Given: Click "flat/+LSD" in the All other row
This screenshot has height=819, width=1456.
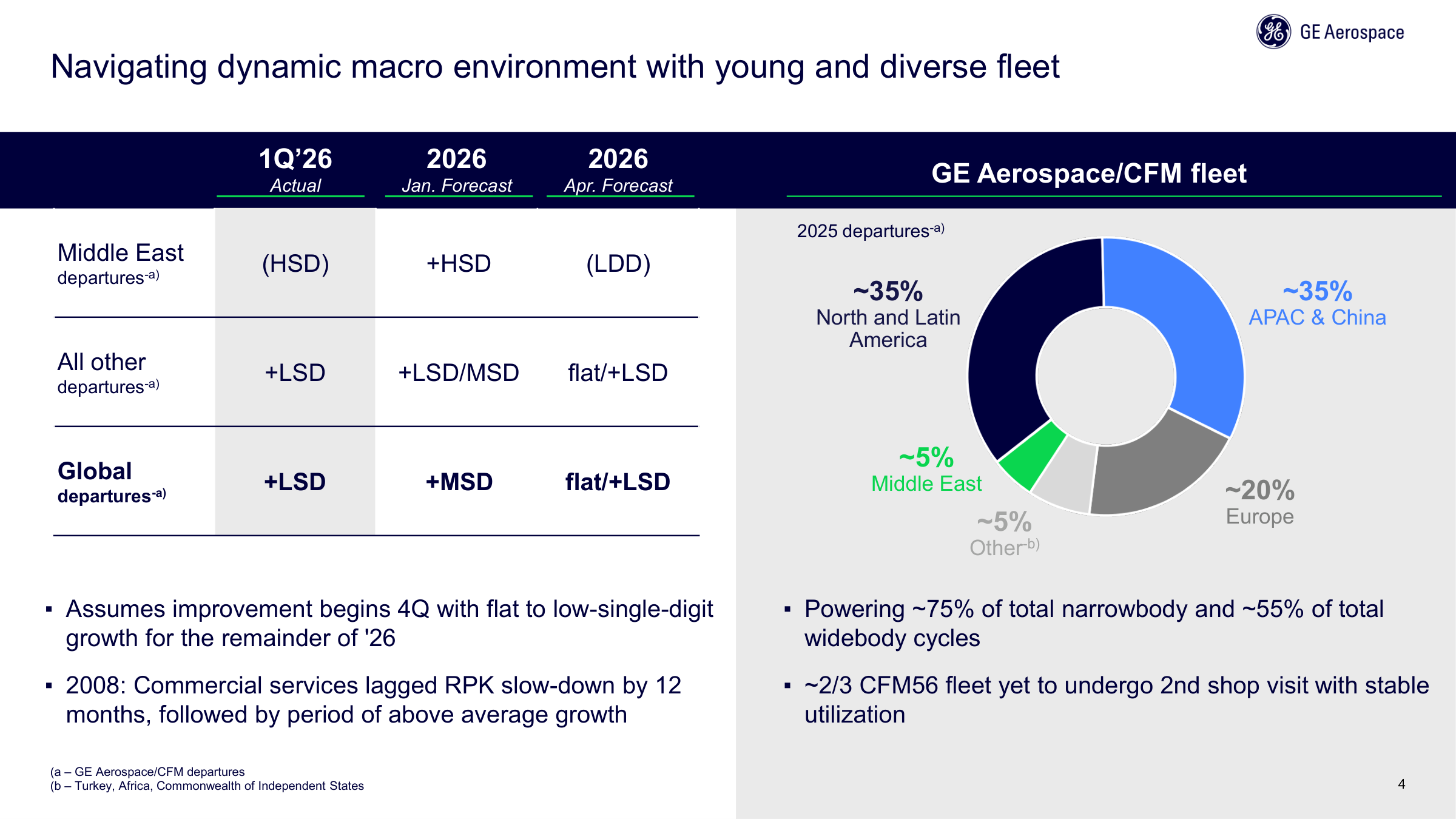Looking at the screenshot, I should tap(618, 372).
